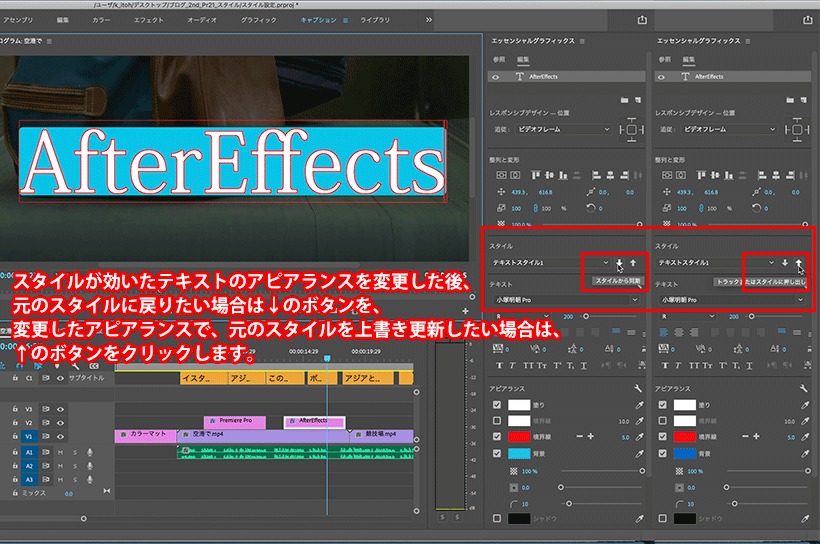820x544 pixels.
Task: Open left Essential Graphics panel menu
Action: coord(583,41)
